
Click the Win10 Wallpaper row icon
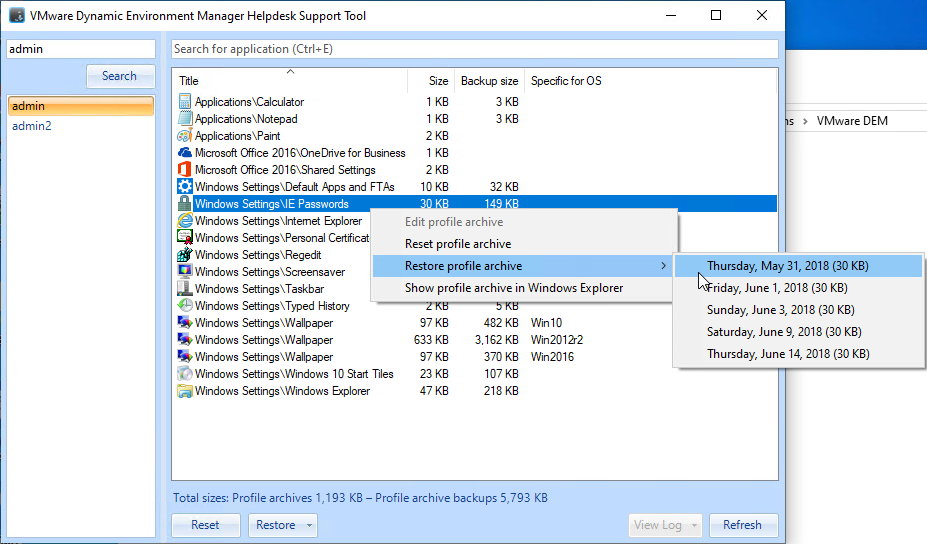[184, 323]
